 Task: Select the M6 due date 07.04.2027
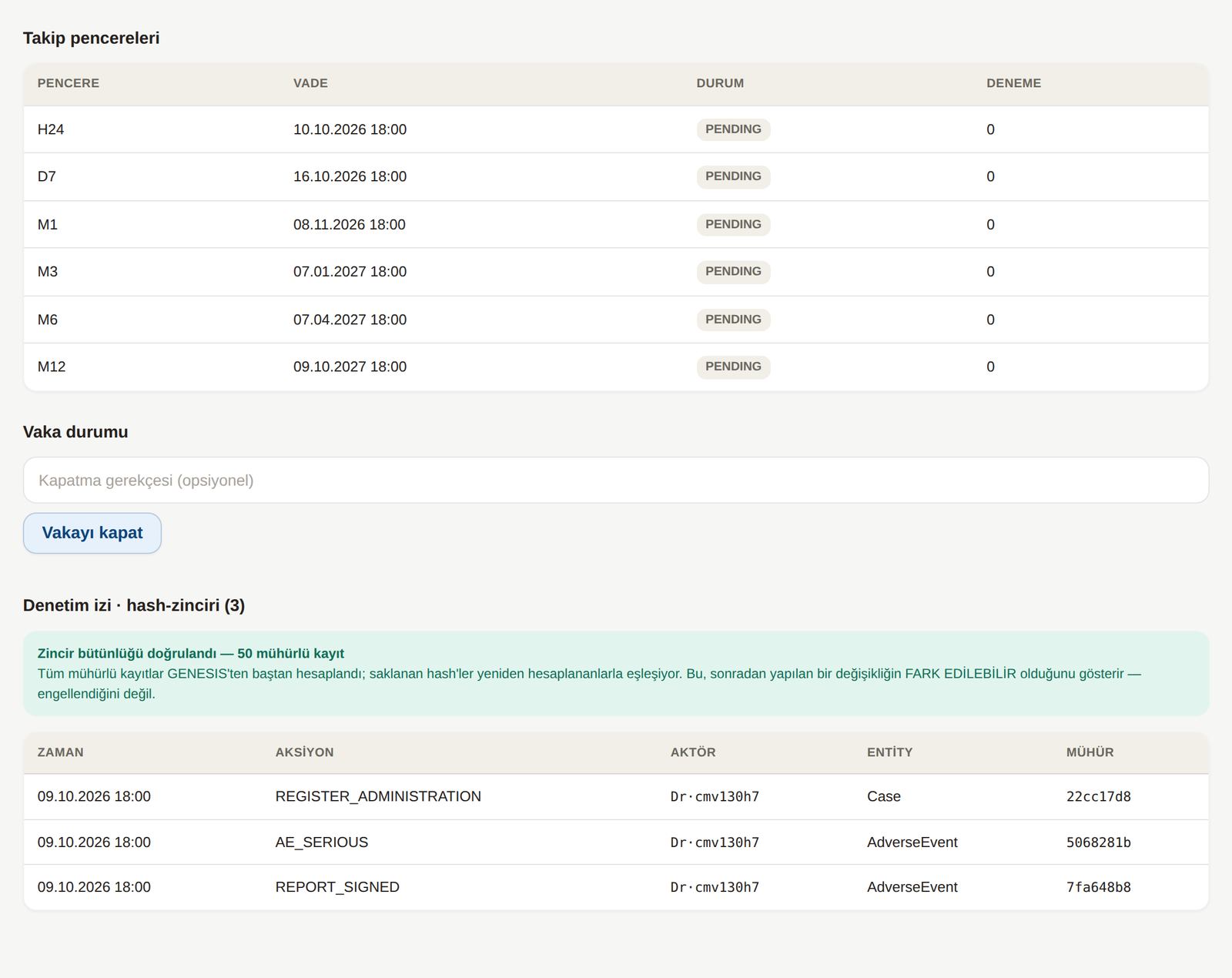tap(350, 320)
